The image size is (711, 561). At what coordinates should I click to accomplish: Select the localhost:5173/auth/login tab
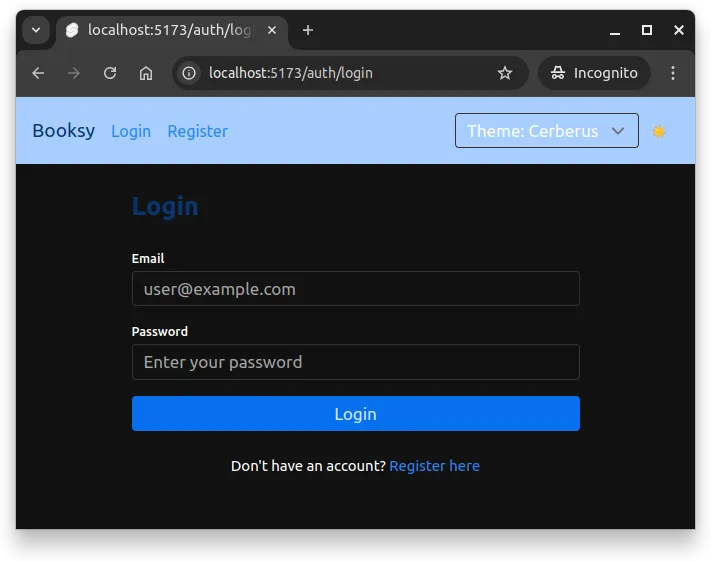[172, 30]
